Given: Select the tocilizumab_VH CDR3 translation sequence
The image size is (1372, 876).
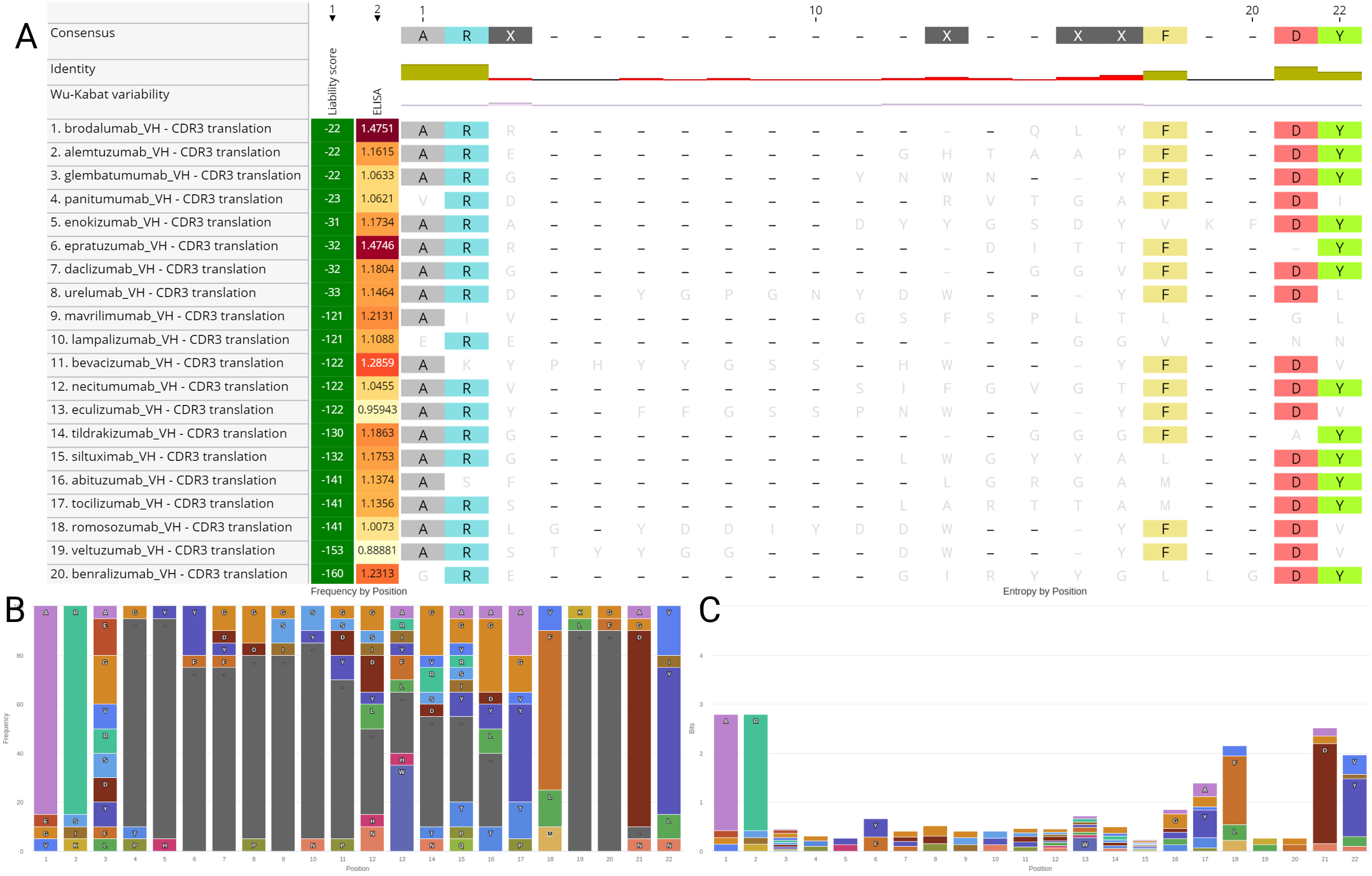Looking at the screenshot, I should 162,504.
